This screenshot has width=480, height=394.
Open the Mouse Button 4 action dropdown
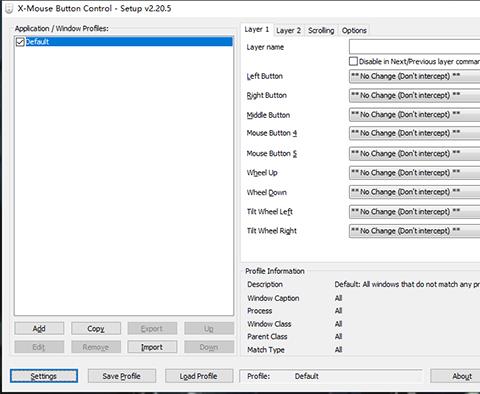[414, 133]
